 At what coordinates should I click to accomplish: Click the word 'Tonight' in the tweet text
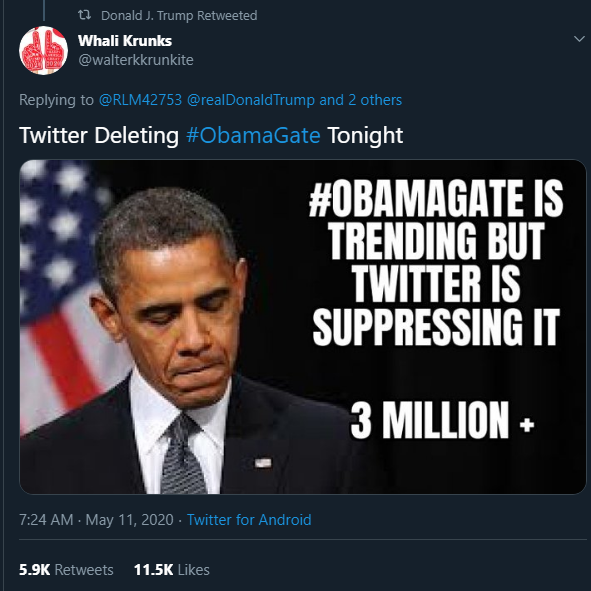(365, 135)
